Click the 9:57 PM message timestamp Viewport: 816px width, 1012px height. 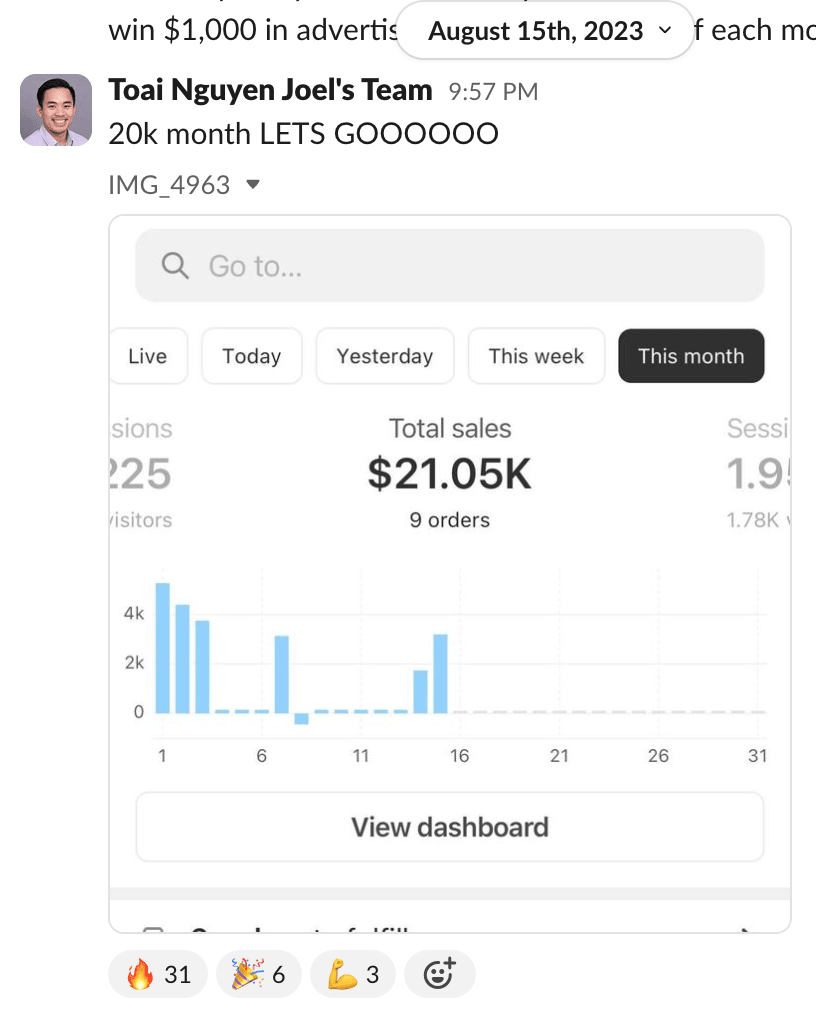tap(493, 92)
